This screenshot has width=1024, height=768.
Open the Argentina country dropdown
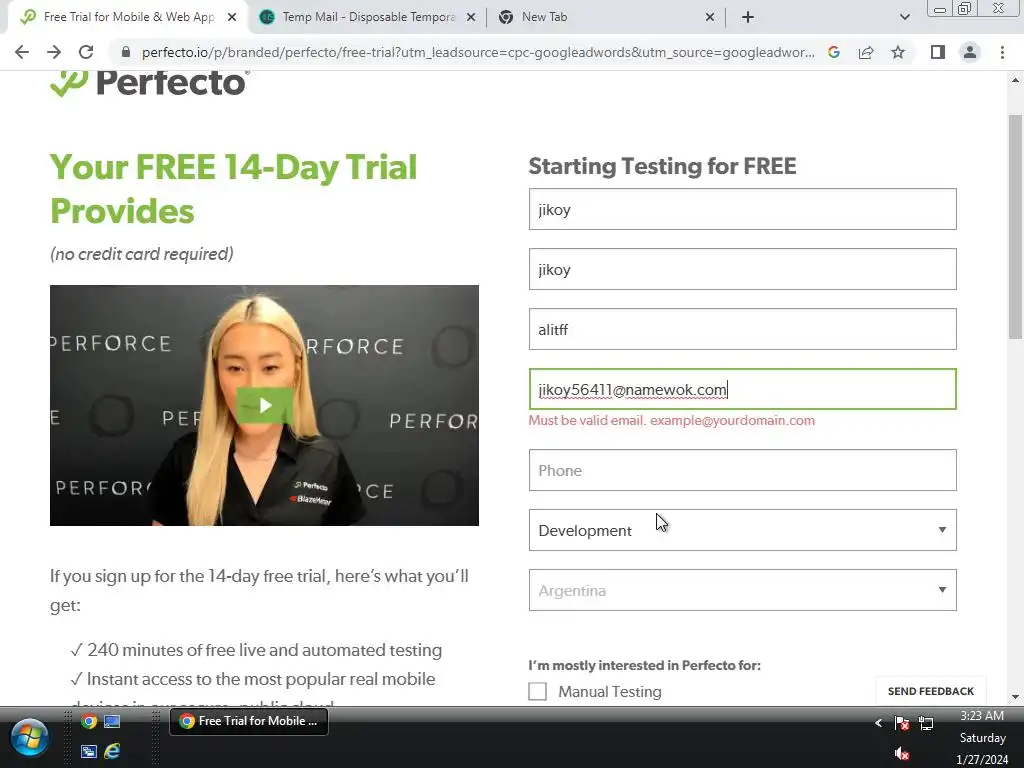click(743, 590)
